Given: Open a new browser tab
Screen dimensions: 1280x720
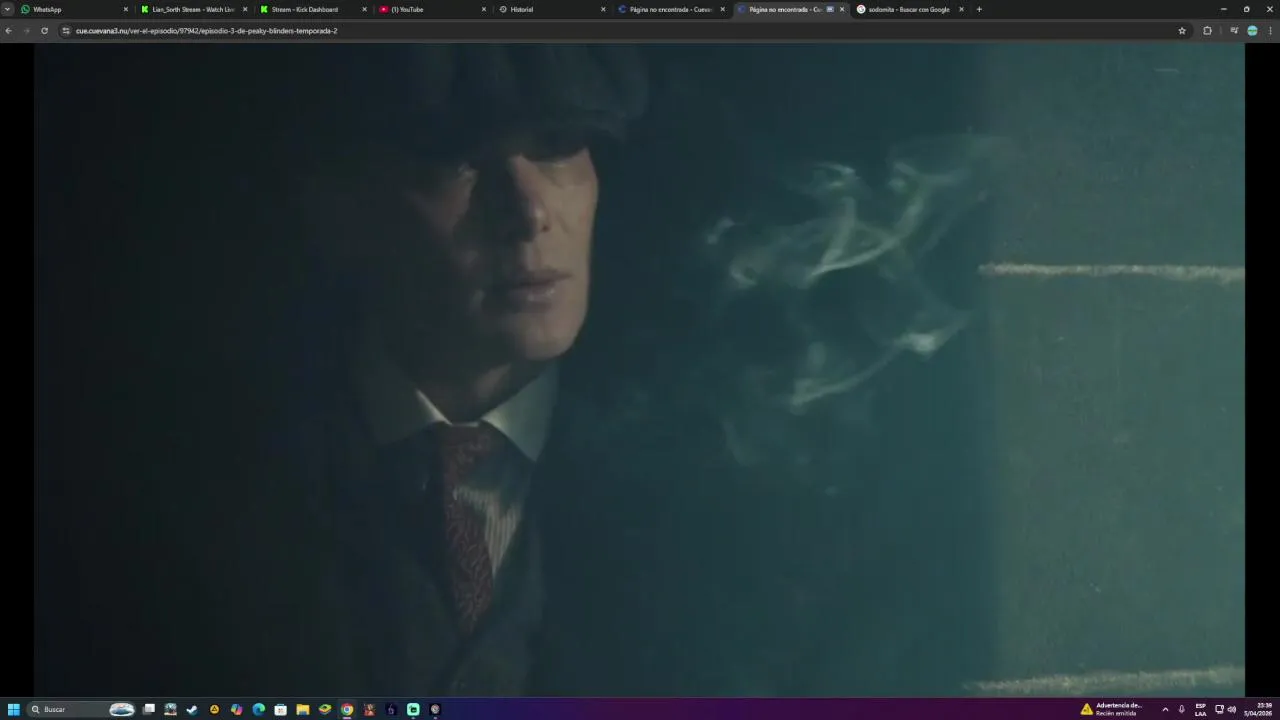Looking at the screenshot, I should click(979, 9).
